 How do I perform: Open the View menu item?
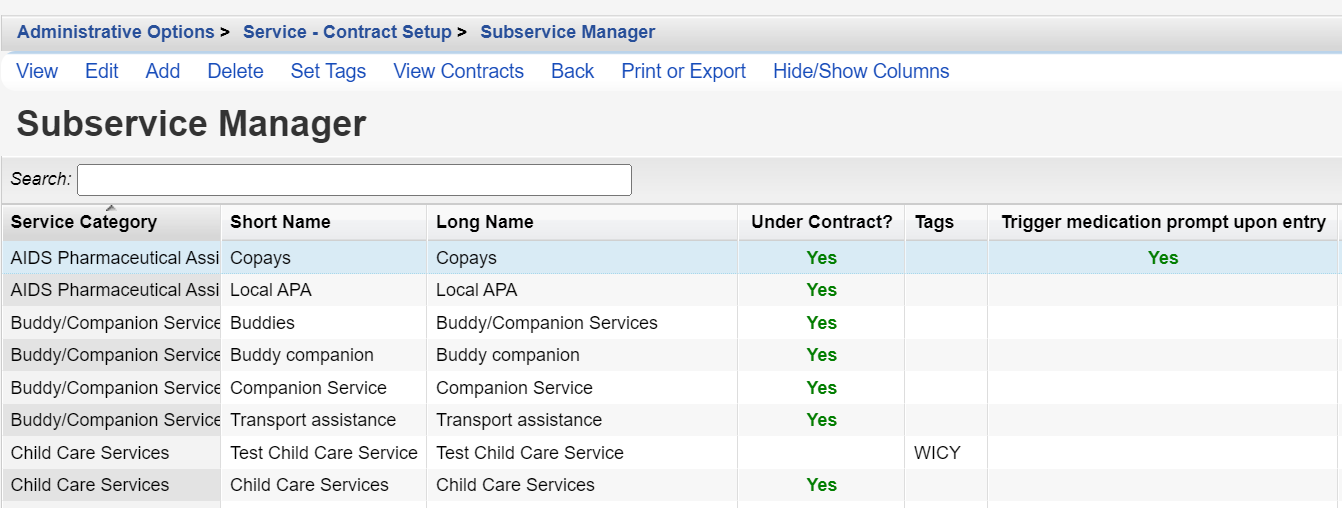[x=37, y=71]
